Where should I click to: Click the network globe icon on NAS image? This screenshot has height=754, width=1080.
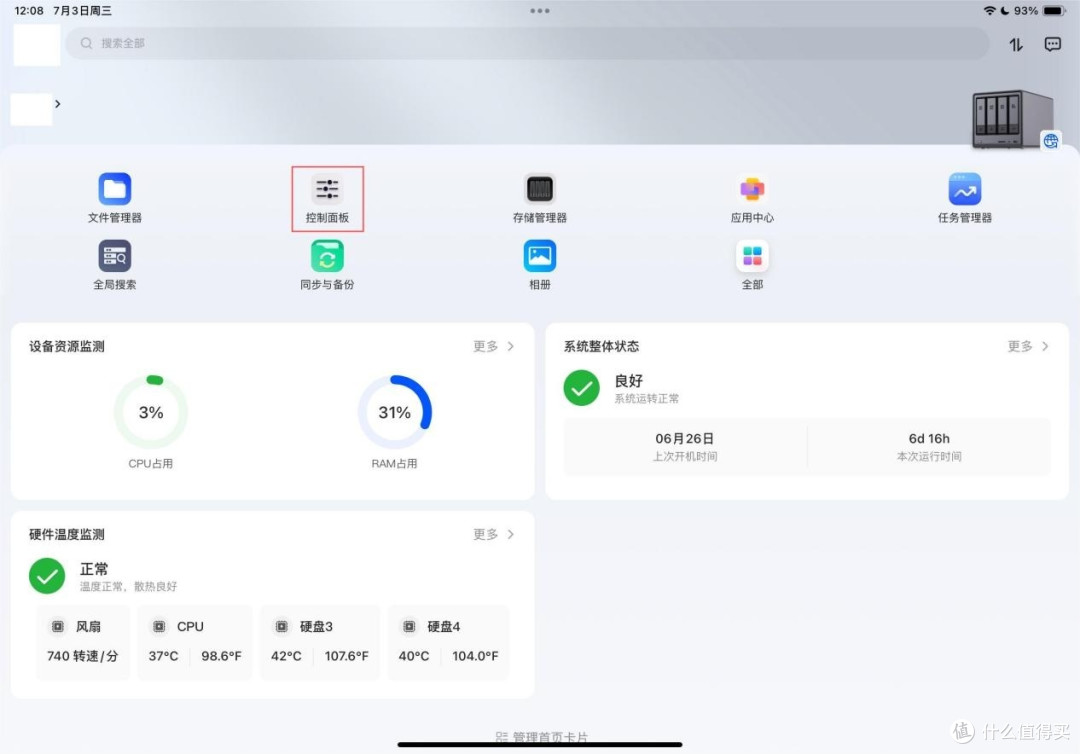click(x=1051, y=141)
